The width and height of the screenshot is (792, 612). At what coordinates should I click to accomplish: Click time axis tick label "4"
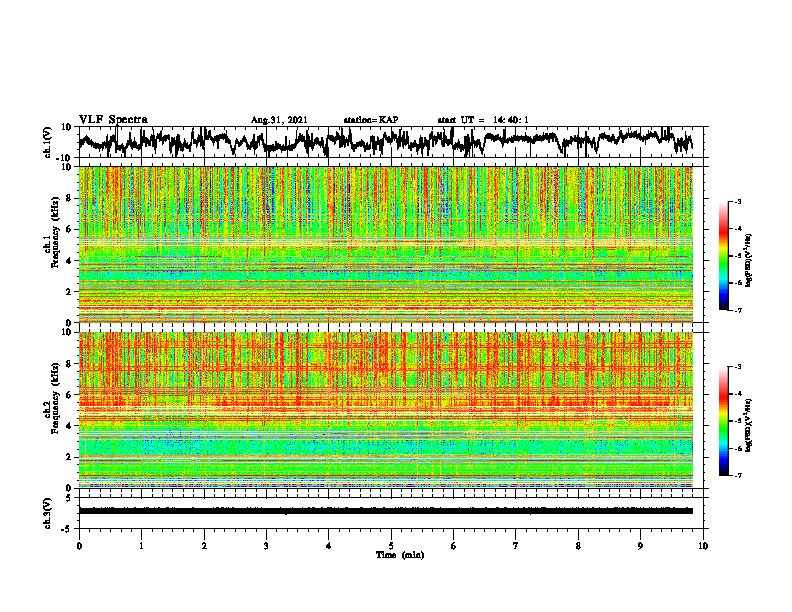pyautogui.click(x=329, y=546)
